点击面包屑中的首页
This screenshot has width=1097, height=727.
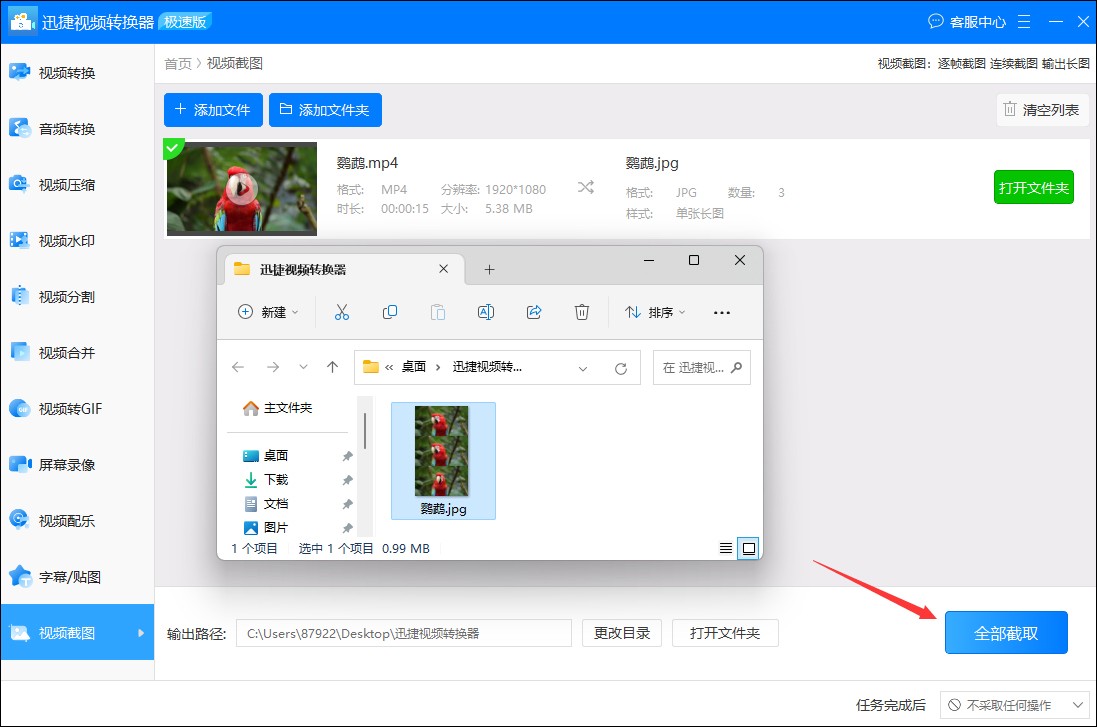(177, 62)
